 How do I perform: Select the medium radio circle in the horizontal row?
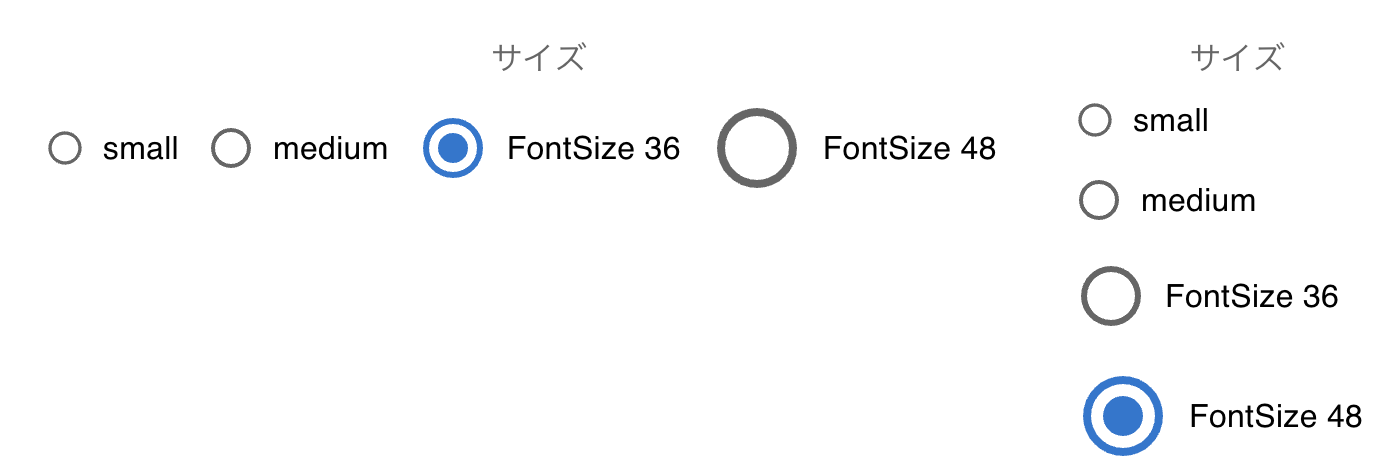[231, 149]
